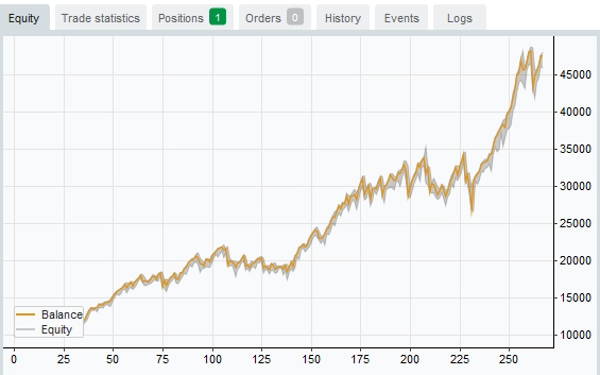The height and width of the screenshot is (375, 600).
Task: Click the 40000 y-axis label
Action: click(575, 112)
